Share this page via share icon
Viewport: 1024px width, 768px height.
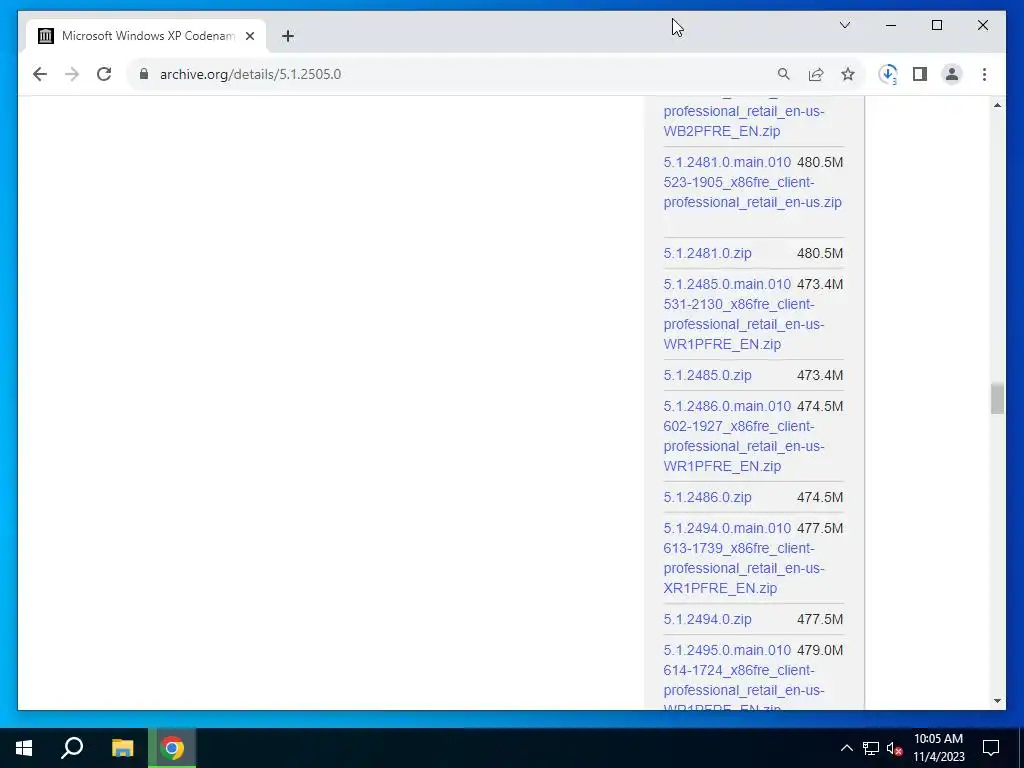(x=816, y=74)
